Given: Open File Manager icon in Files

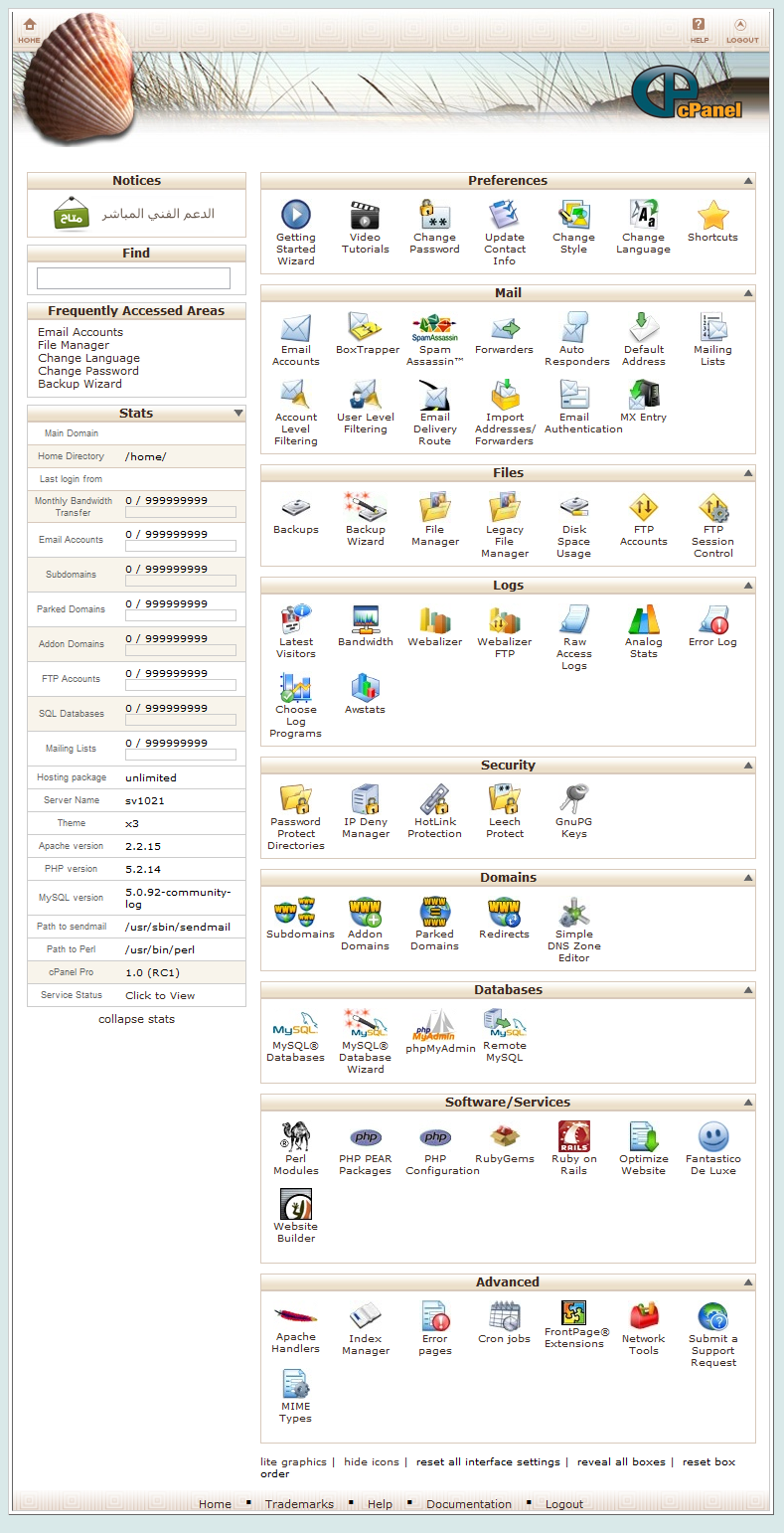Looking at the screenshot, I should 435,507.
